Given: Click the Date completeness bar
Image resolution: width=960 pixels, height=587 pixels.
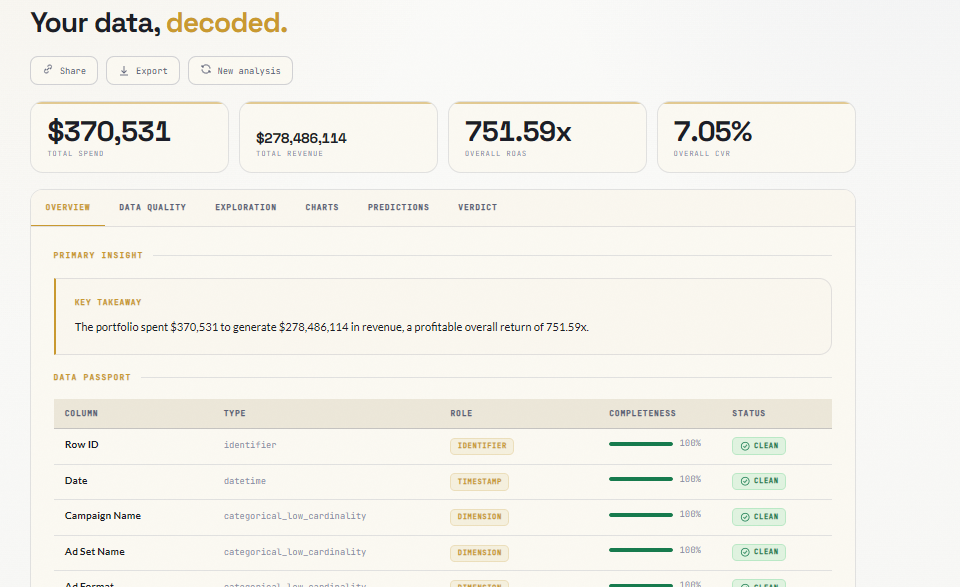Looking at the screenshot, I should click(640, 479).
